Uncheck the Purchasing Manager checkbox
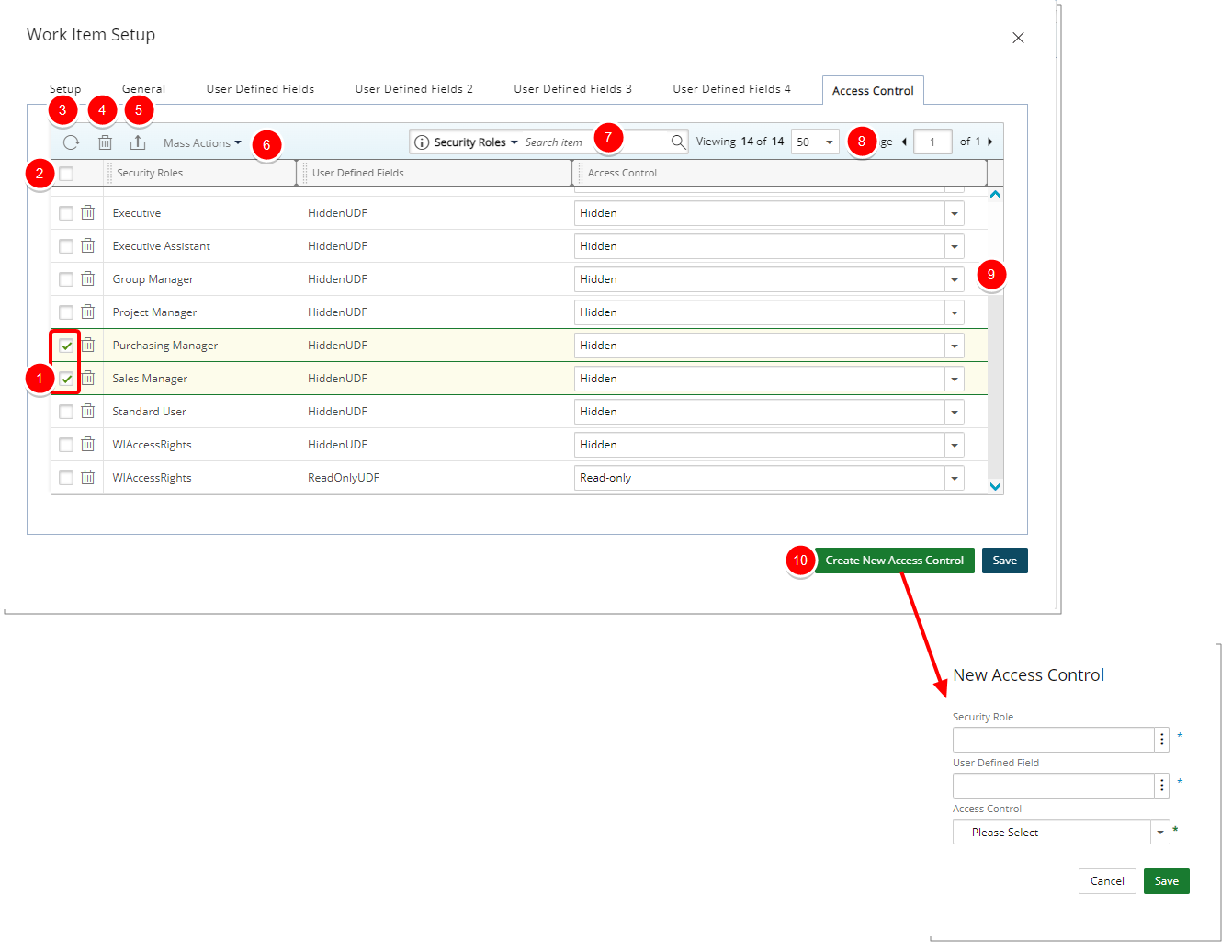The width and height of the screenshot is (1232, 952). coord(66,346)
